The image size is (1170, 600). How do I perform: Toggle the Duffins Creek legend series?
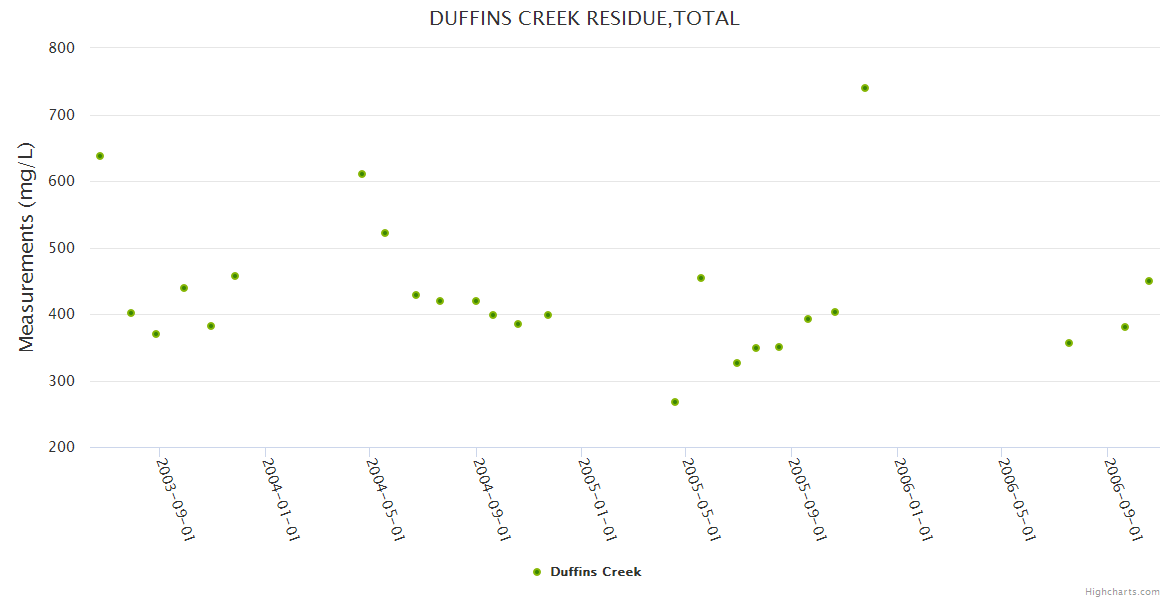coord(595,572)
